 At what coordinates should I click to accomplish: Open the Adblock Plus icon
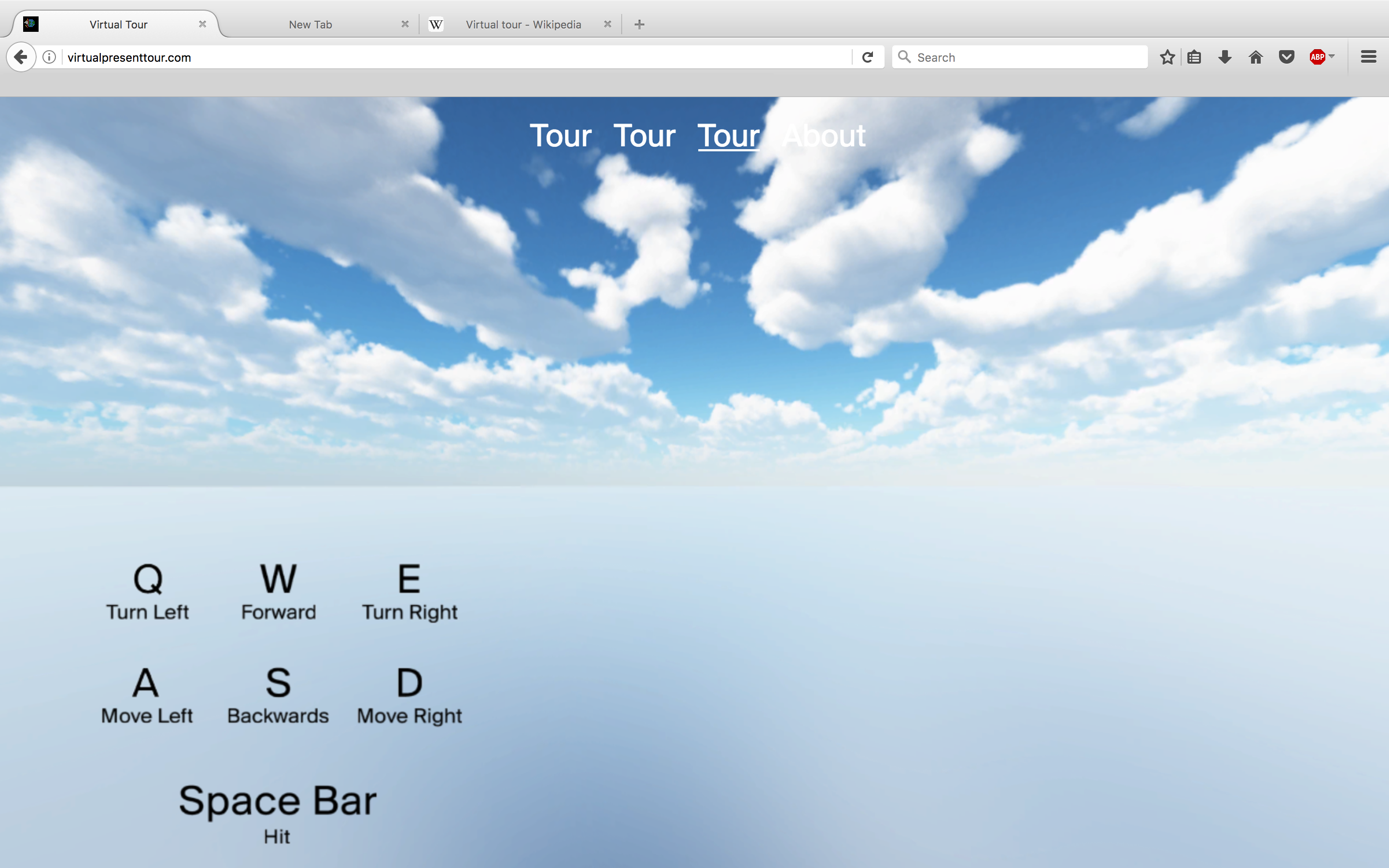tap(1317, 57)
